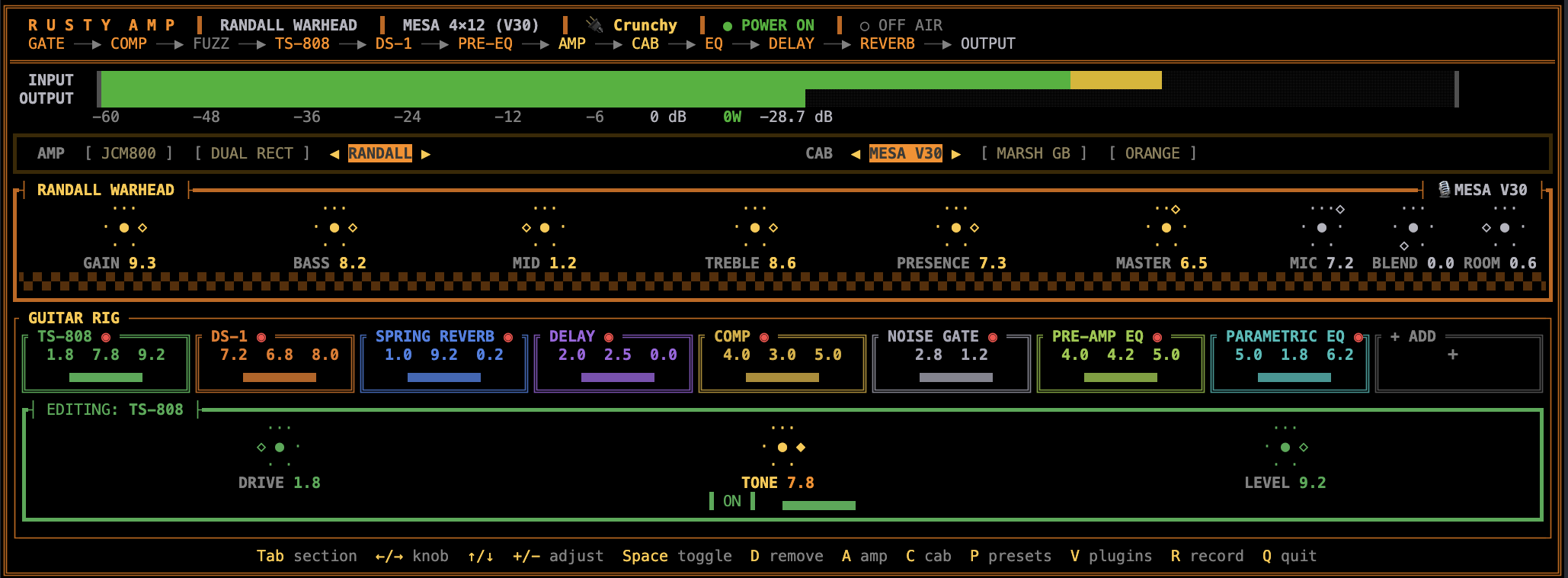Image resolution: width=1568 pixels, height=578 pixels.
Task: Click the green bar under TS-808 pedal
Action: (106, 377)
